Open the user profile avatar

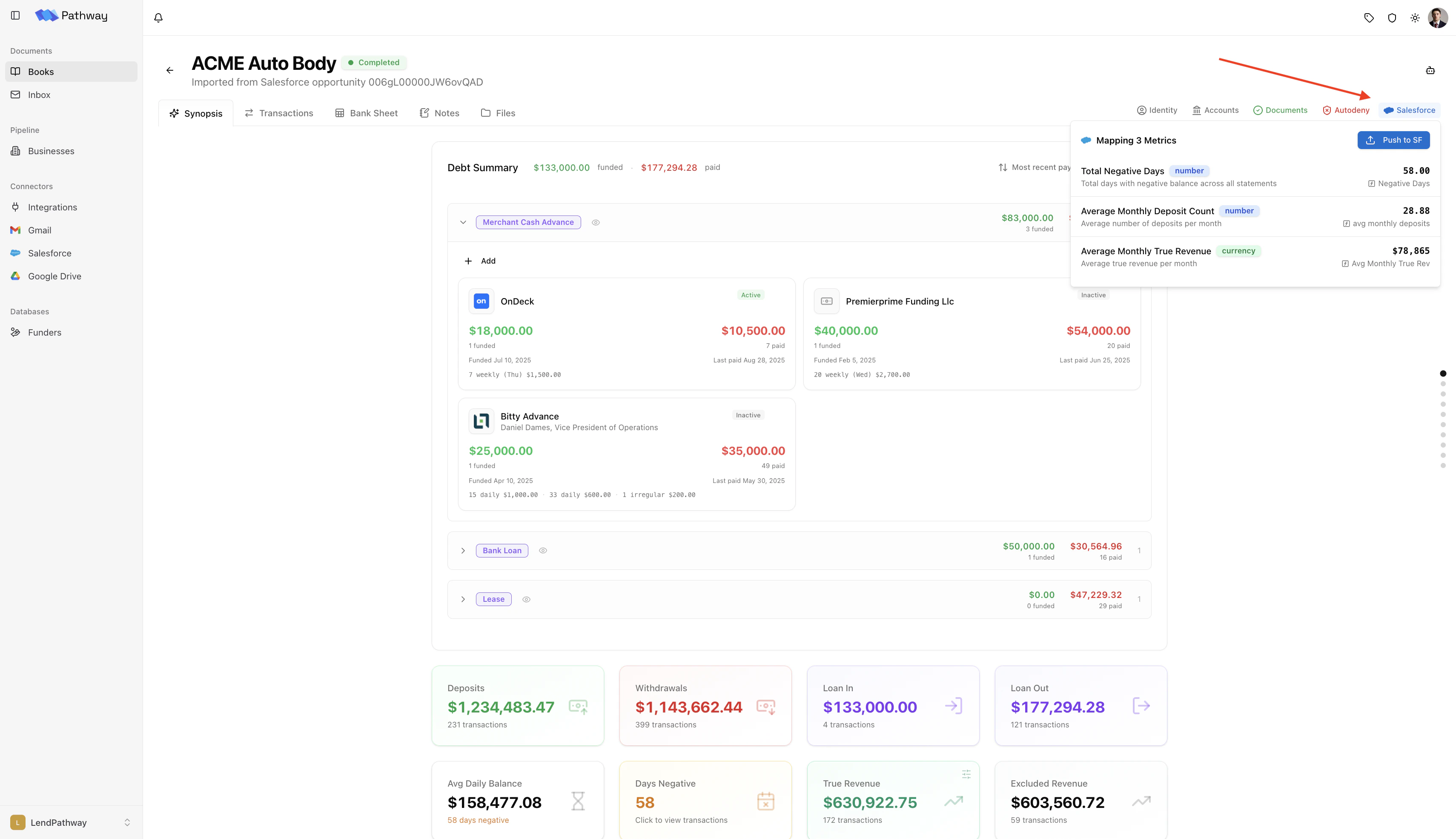(x=1438, y=18)
